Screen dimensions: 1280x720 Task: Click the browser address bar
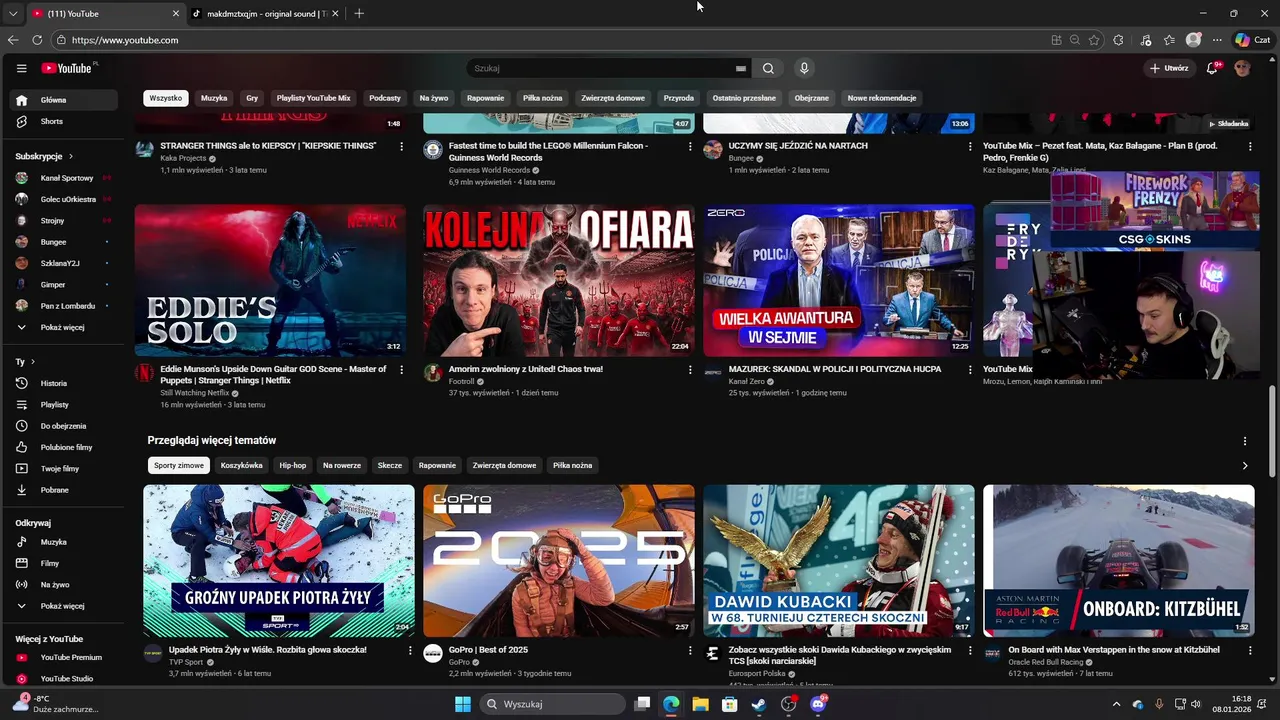550,40
